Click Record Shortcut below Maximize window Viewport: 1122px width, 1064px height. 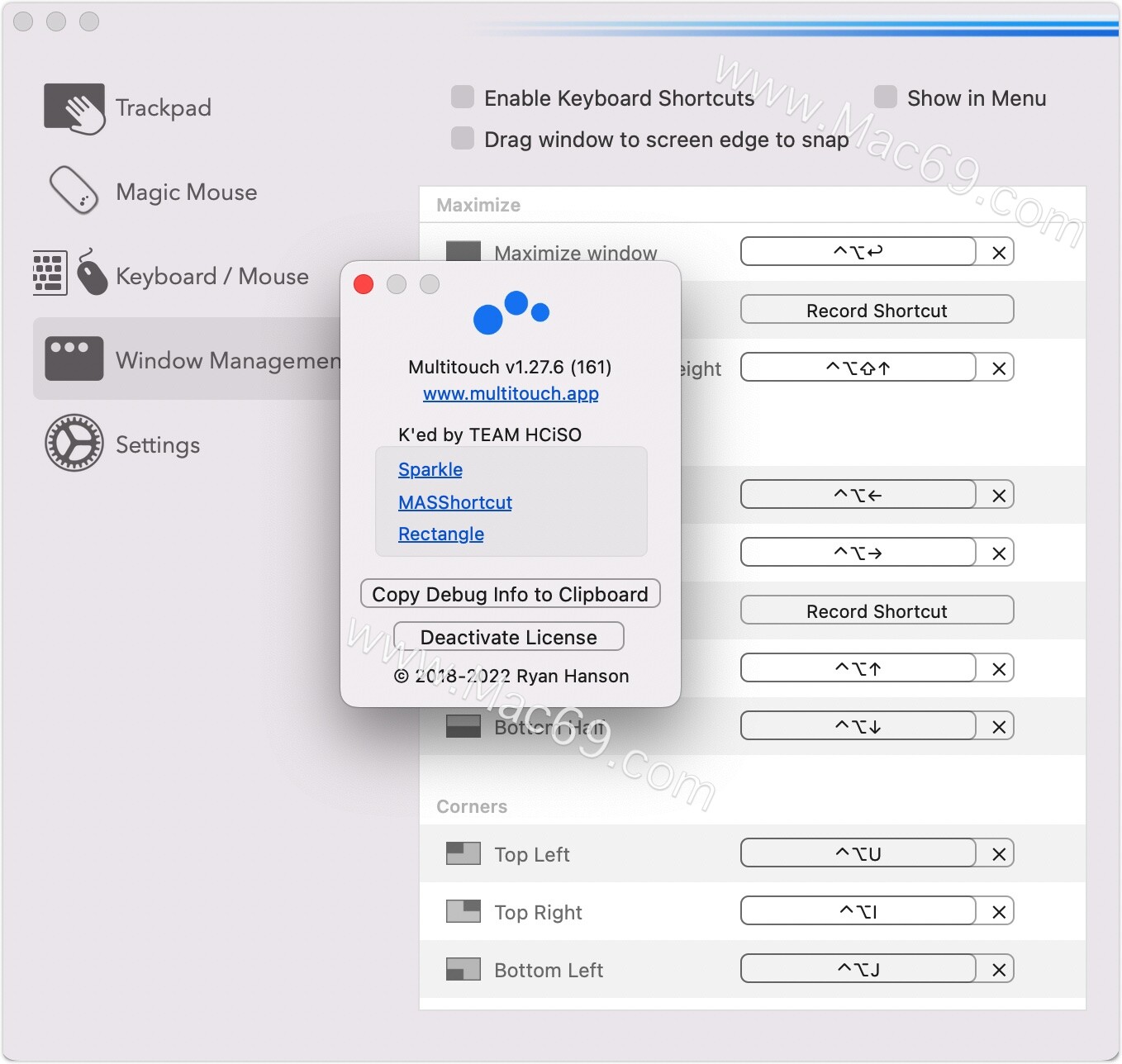[x=877, y=310]
